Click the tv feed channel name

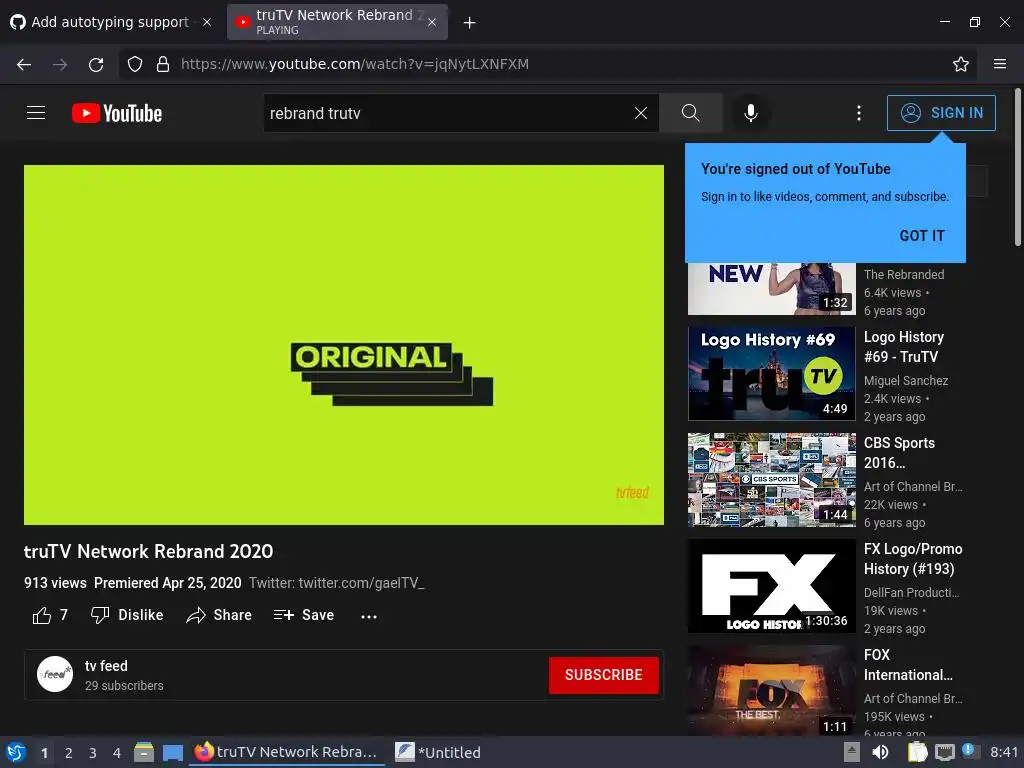point(106,665)
